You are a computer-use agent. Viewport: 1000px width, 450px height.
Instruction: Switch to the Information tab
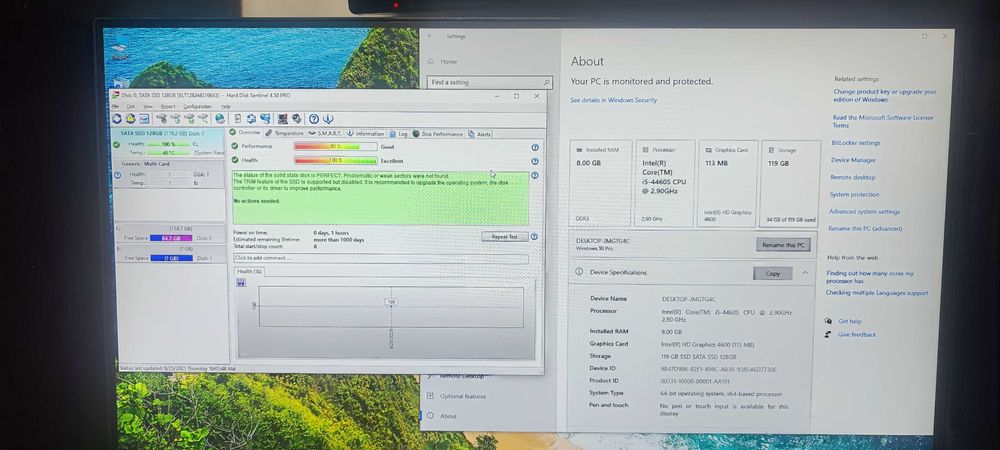[x=365, y=134]
